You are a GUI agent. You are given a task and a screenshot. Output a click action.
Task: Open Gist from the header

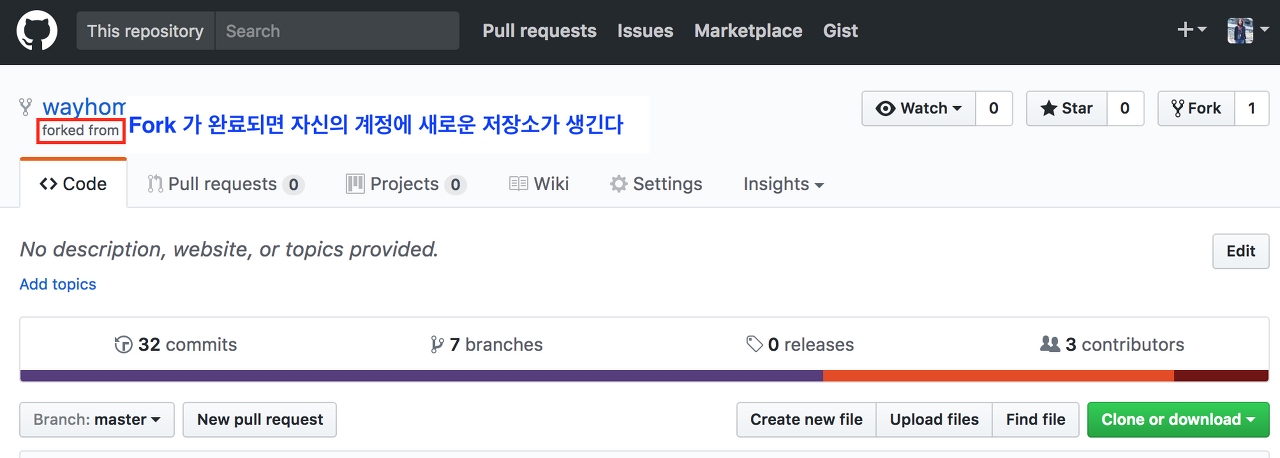pos(840,31)
